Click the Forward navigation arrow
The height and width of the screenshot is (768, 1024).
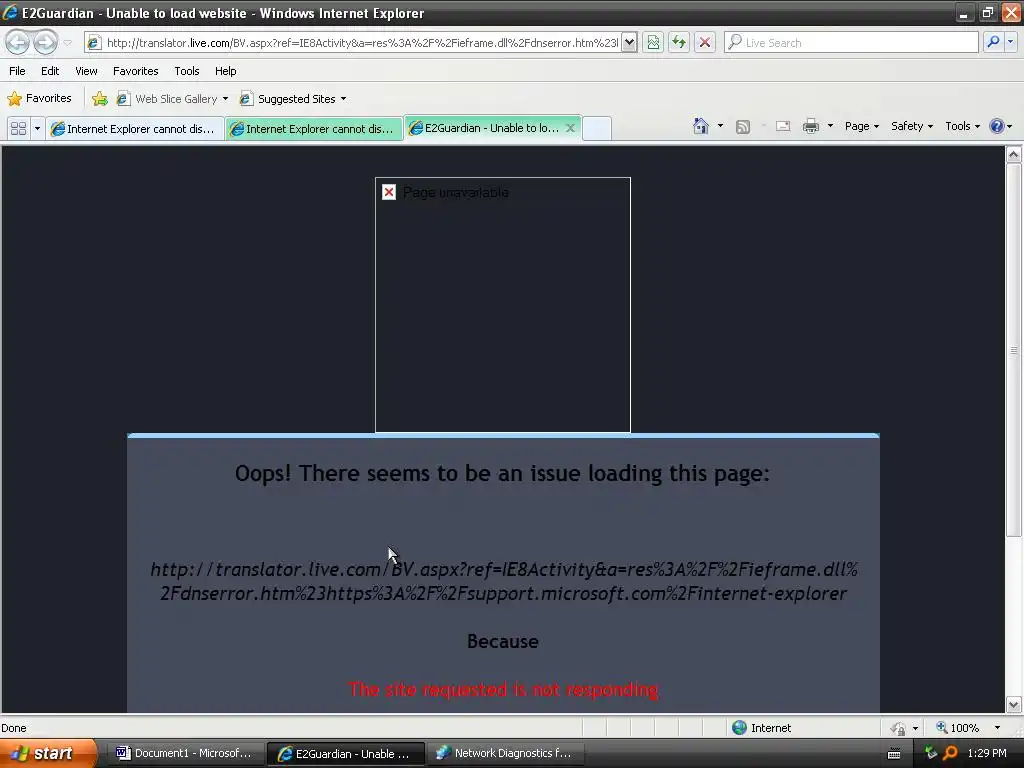point(45,43)
